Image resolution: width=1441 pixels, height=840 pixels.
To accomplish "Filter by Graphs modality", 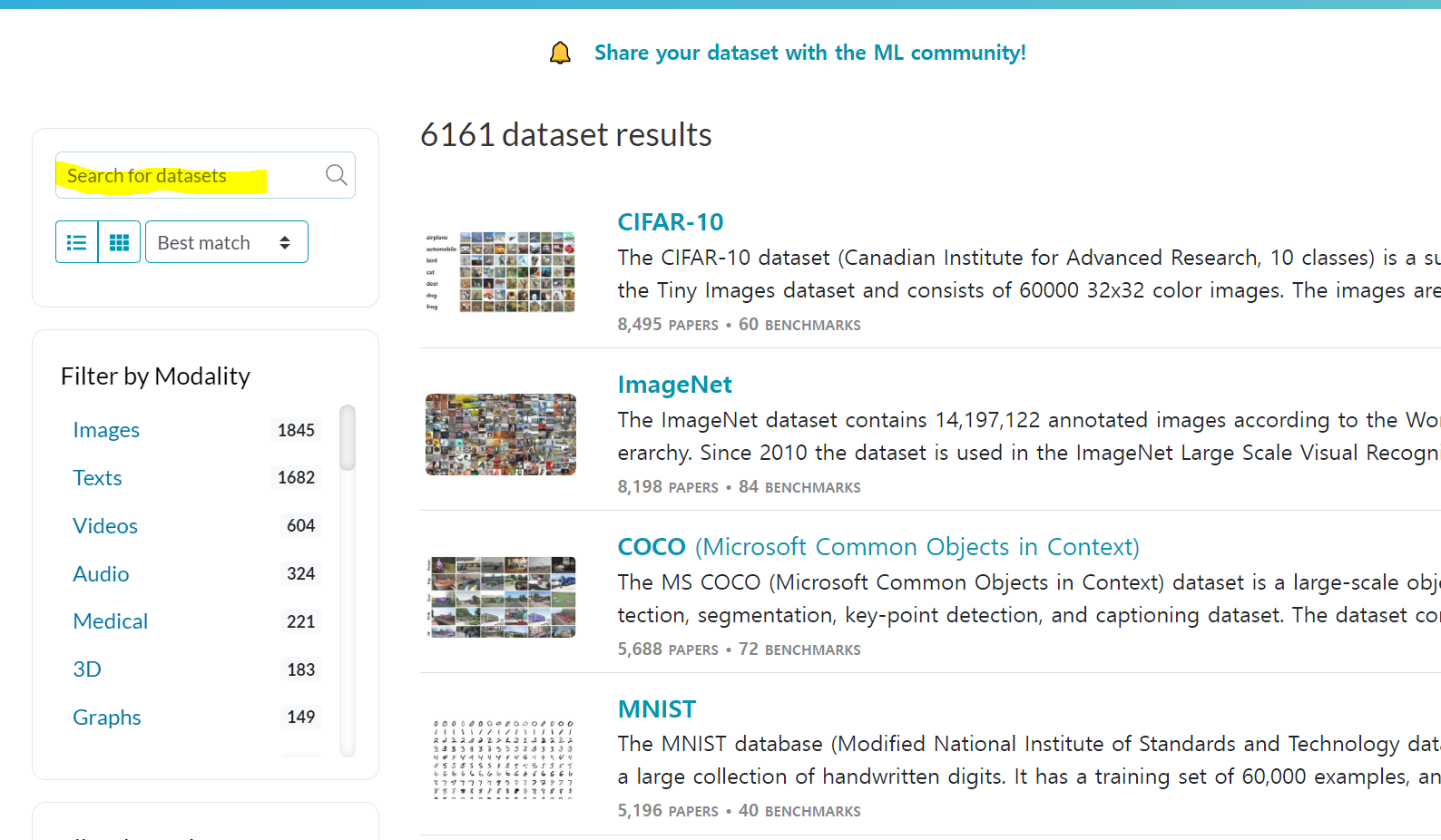I will (107, 718).
